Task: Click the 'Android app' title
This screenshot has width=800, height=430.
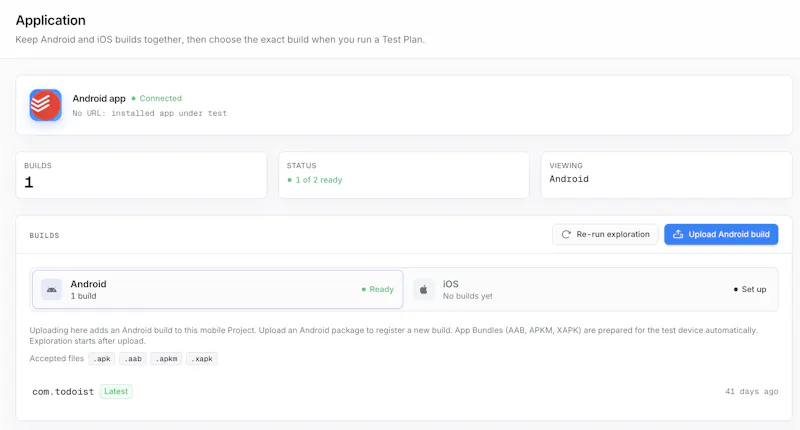Action: (x=99, y=98)
